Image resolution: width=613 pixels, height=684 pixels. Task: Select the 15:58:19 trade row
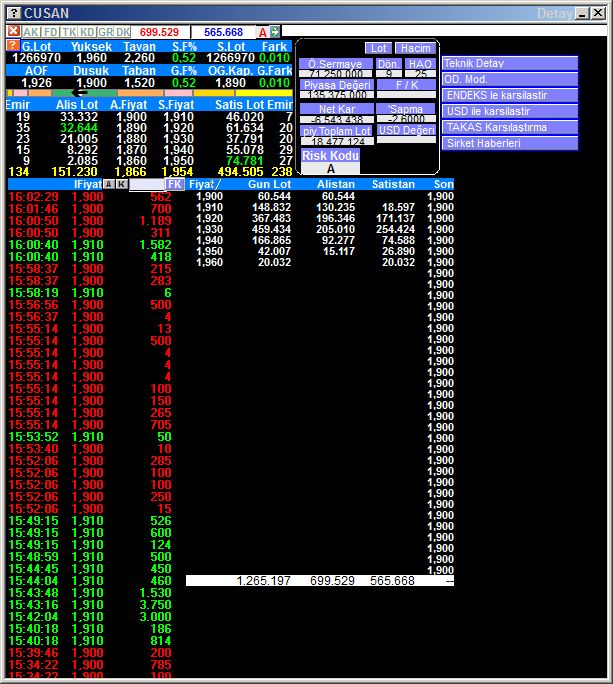point(90,293)
